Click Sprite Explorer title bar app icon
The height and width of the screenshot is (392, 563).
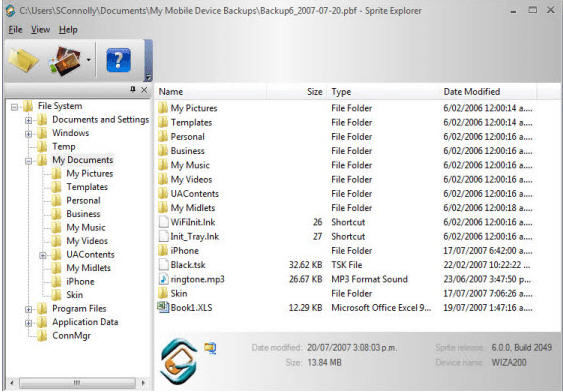click(x=10, y=10)
